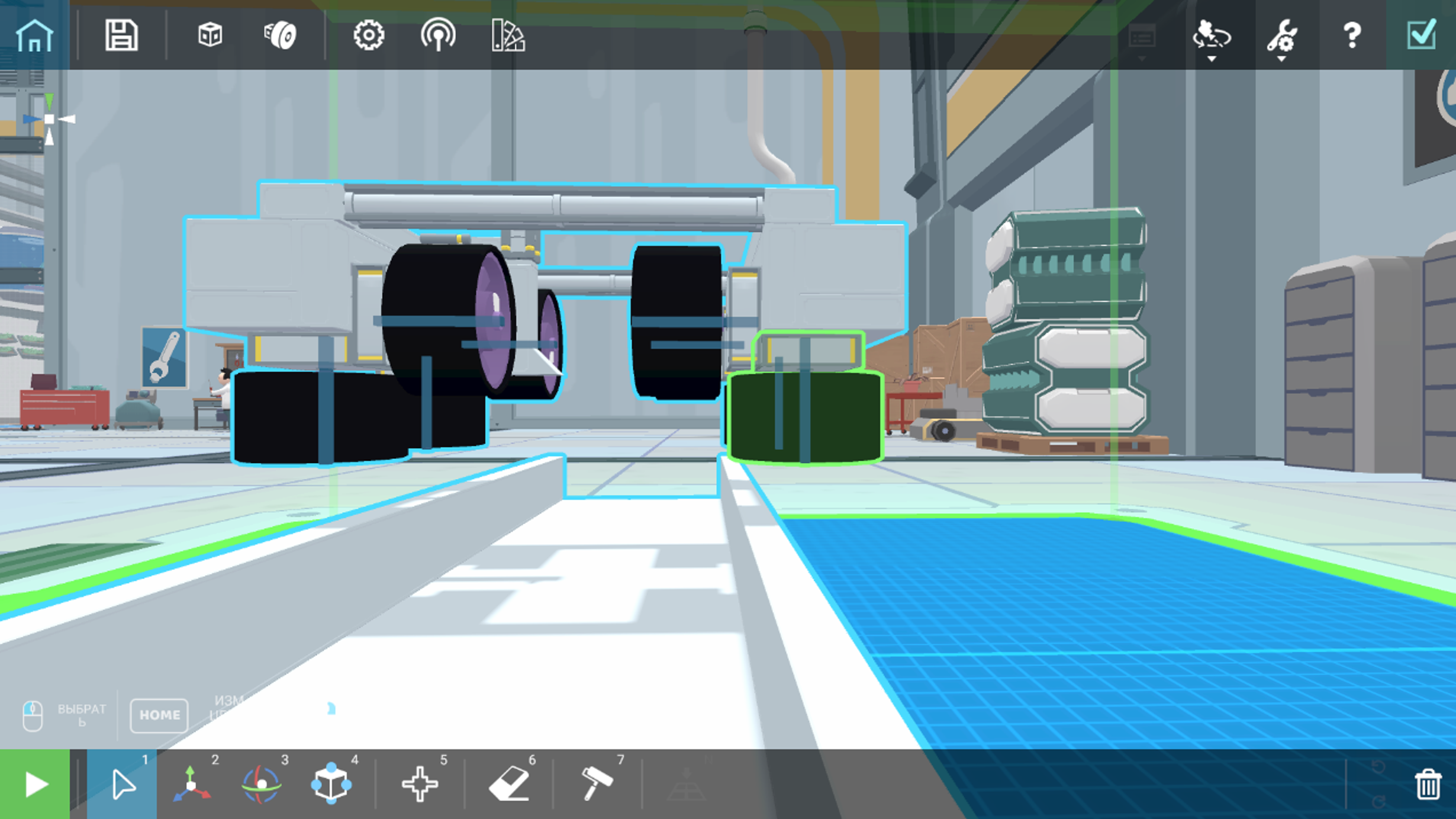Start simulation with the green play button

tap(35, 784)
